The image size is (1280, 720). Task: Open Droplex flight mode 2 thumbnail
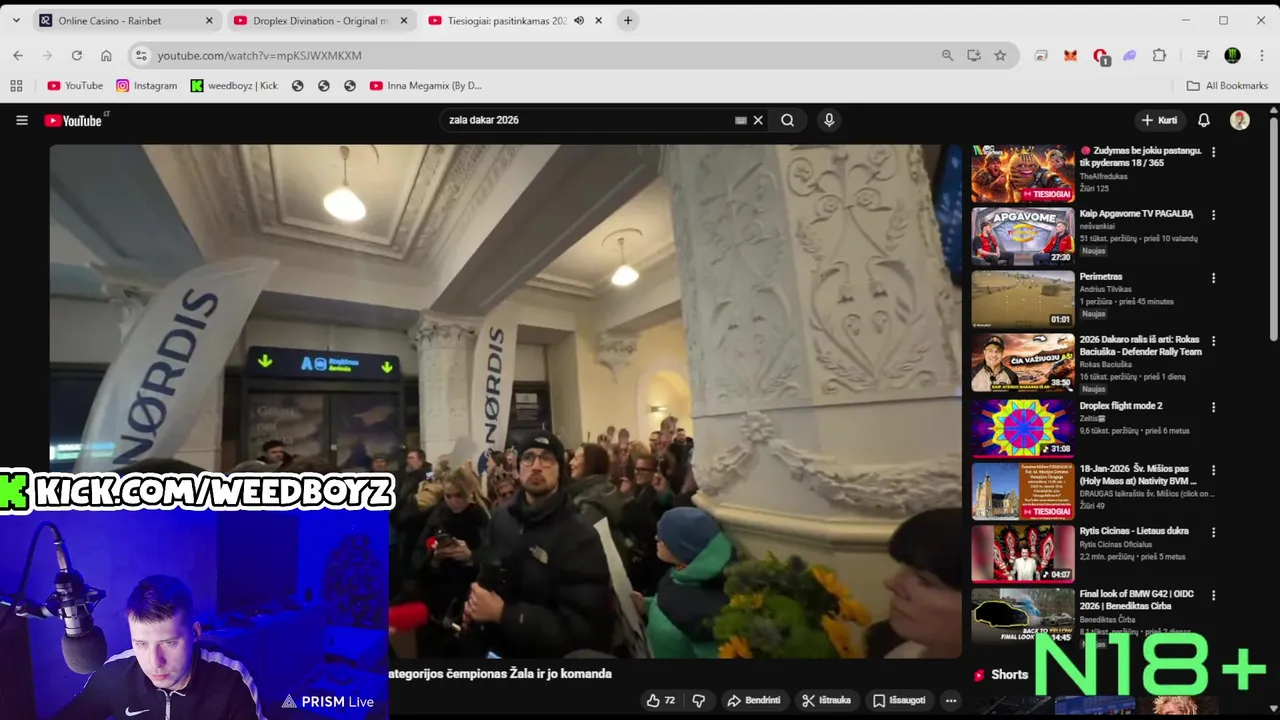tap(1023, 428)
